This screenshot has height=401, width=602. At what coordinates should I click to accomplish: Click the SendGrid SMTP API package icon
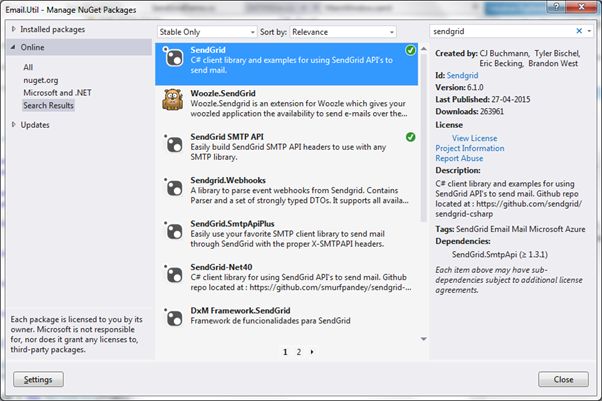pos(174,144)
